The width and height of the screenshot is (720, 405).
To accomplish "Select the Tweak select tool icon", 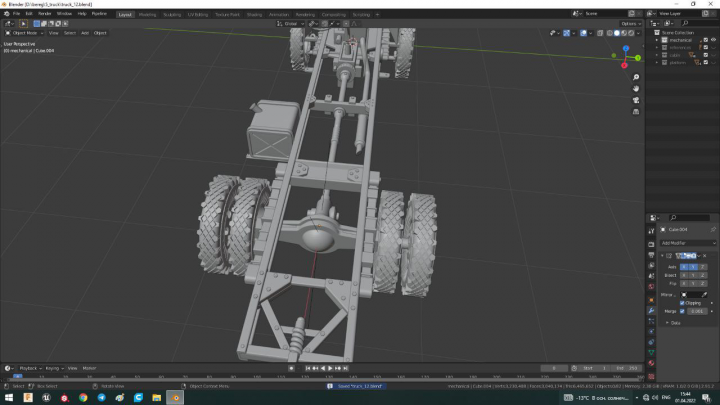I will (23, 23).
